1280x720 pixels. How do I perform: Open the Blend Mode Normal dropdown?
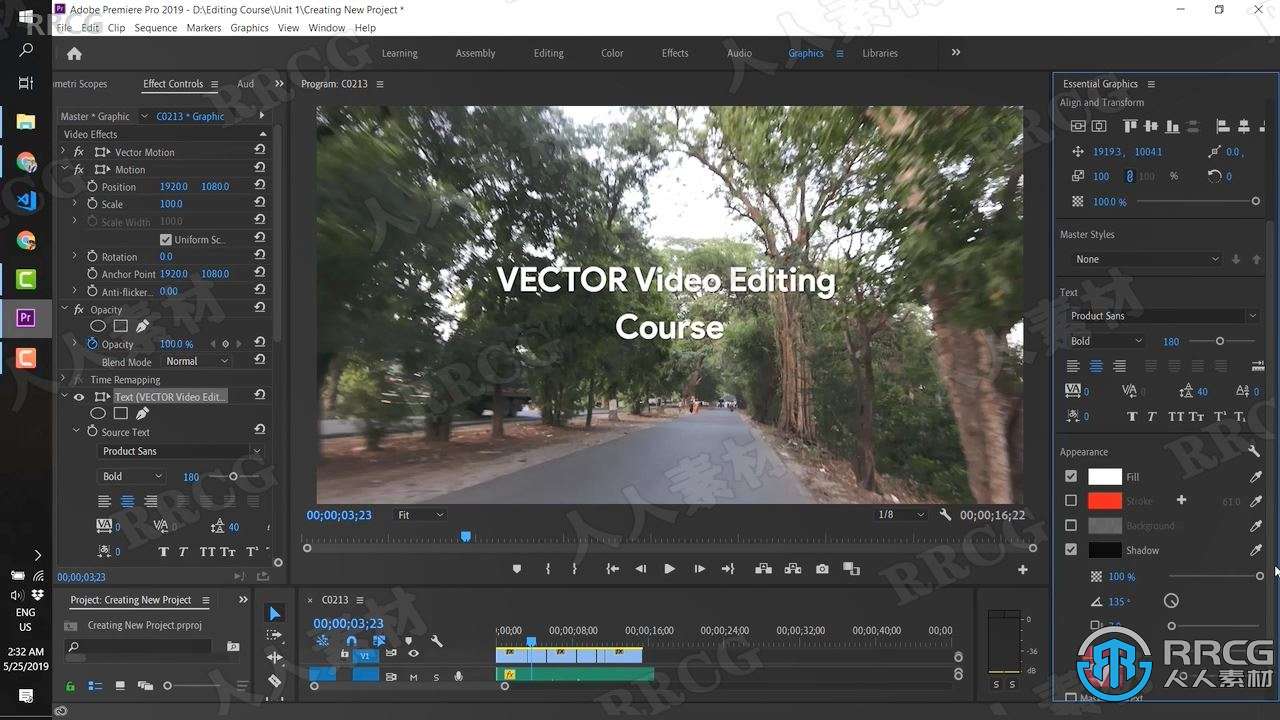click(196, 362)
